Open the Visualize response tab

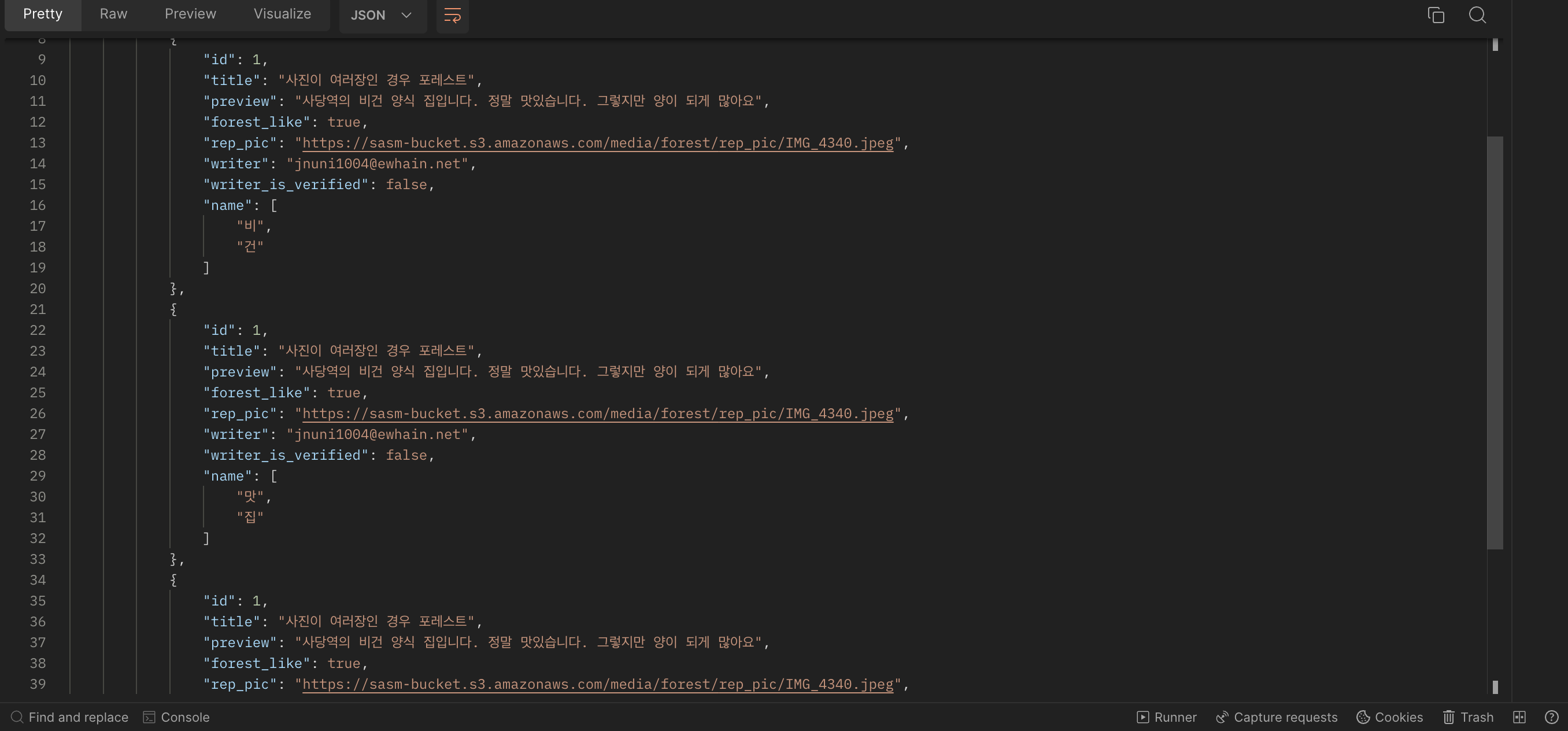pos(282,14)
